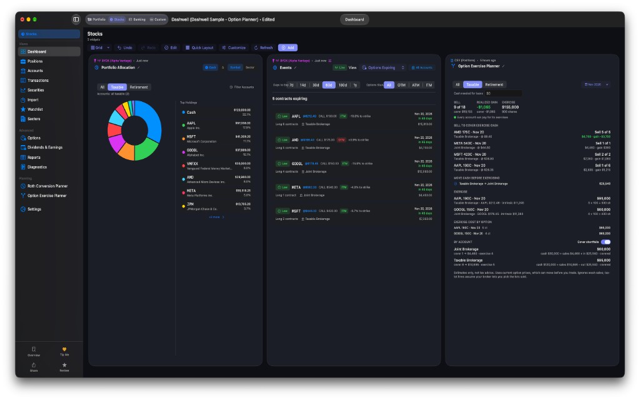This screenshot has width=640, height=400.
Task: Click the pencil beside Events title
Action: [295, 68]
